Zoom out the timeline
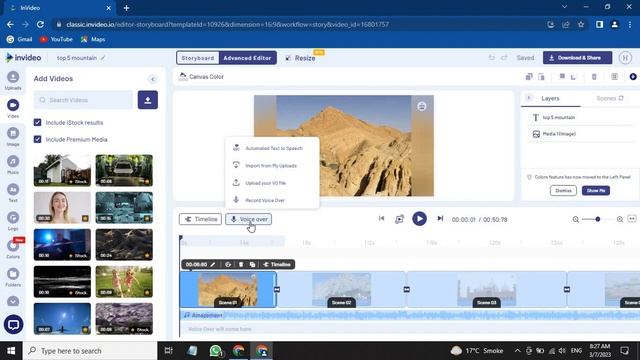Viewport: 640px width, 360px height. point(576,219)
